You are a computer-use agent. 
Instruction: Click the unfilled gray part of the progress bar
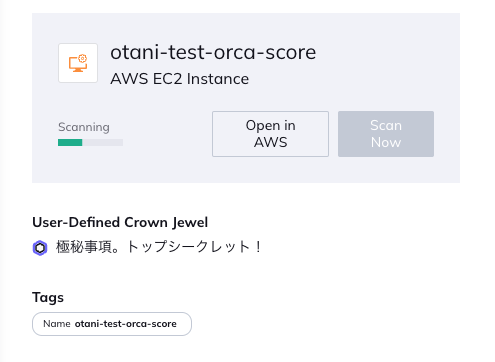(x=103, y=143)
